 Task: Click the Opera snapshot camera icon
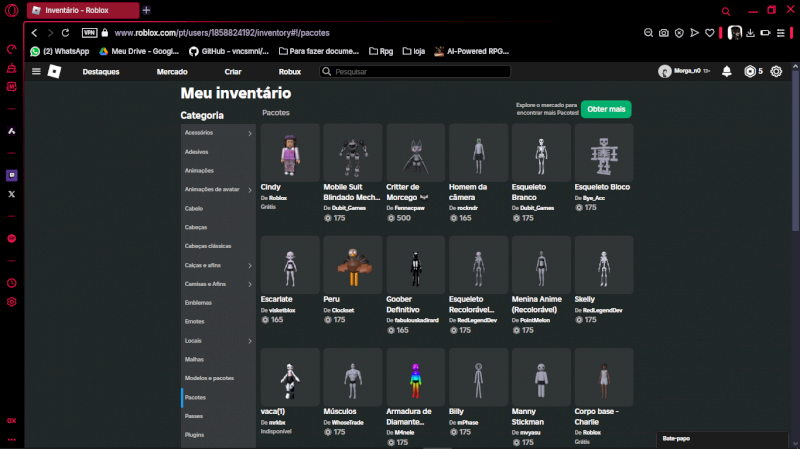[x=663, y=33]
